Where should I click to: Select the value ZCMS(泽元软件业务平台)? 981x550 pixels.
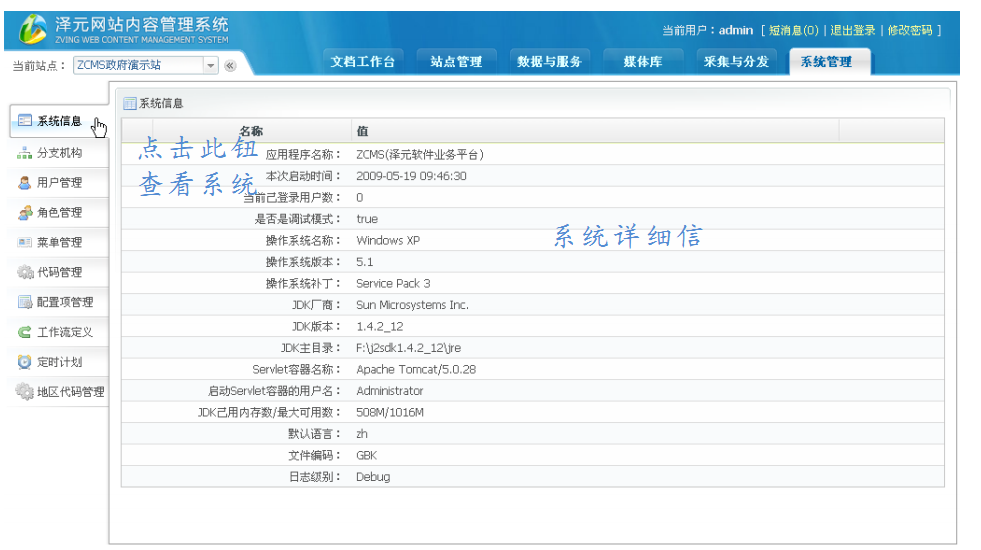420,155
